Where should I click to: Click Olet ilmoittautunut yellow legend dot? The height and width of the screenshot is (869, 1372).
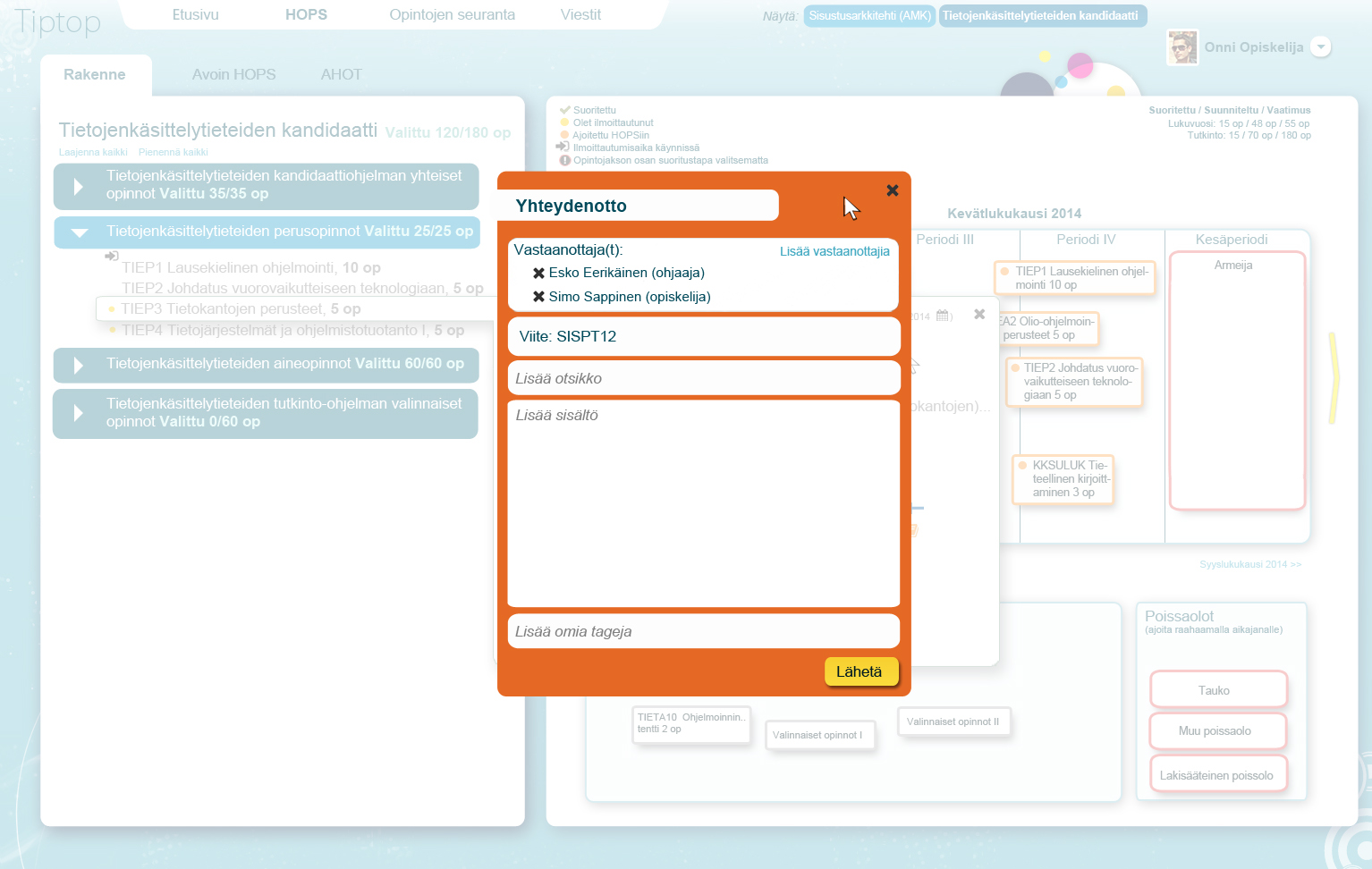(x=564, y=122)
